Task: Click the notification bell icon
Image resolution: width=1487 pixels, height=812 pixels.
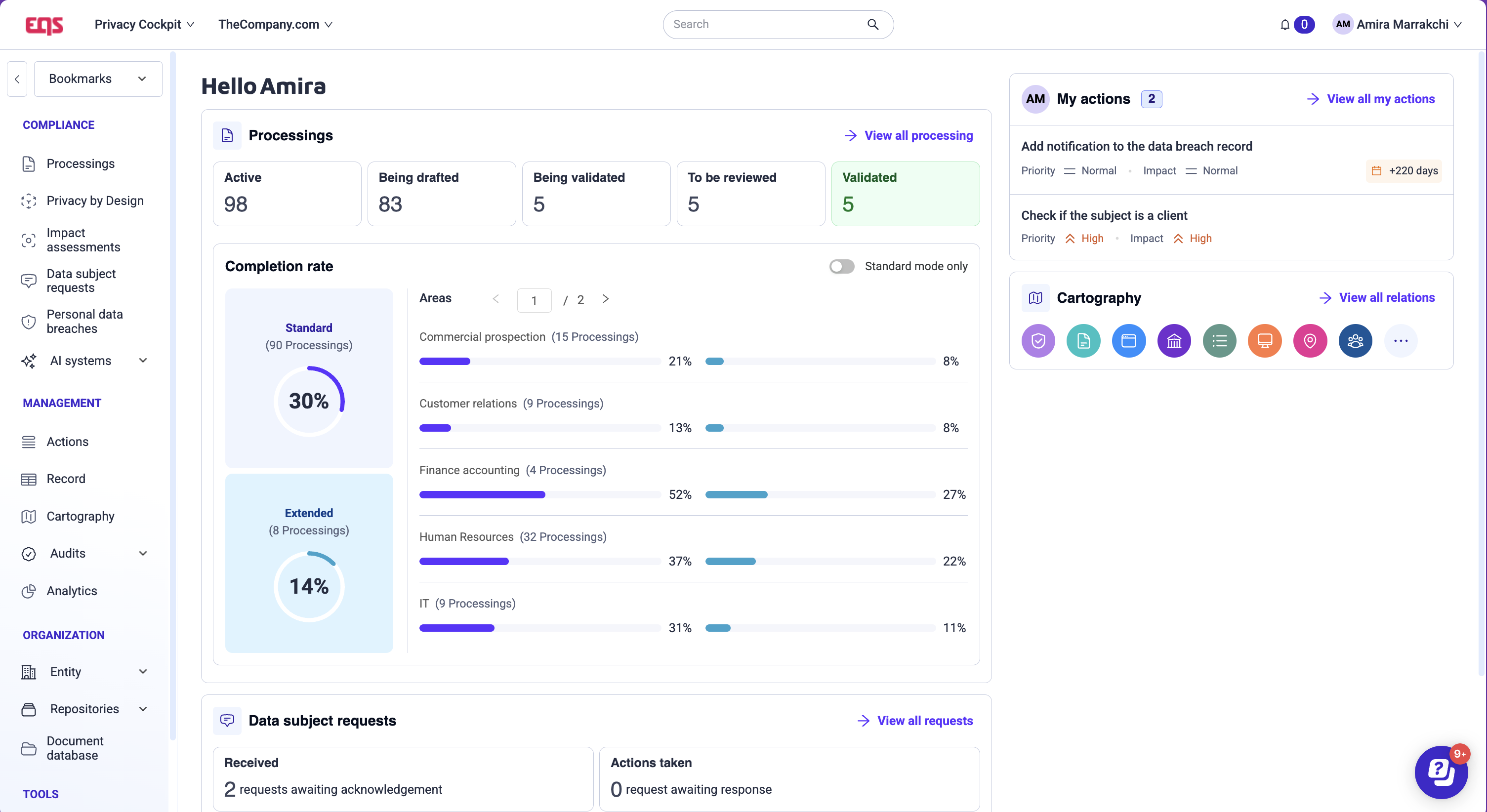Action: pos(1284,25)
